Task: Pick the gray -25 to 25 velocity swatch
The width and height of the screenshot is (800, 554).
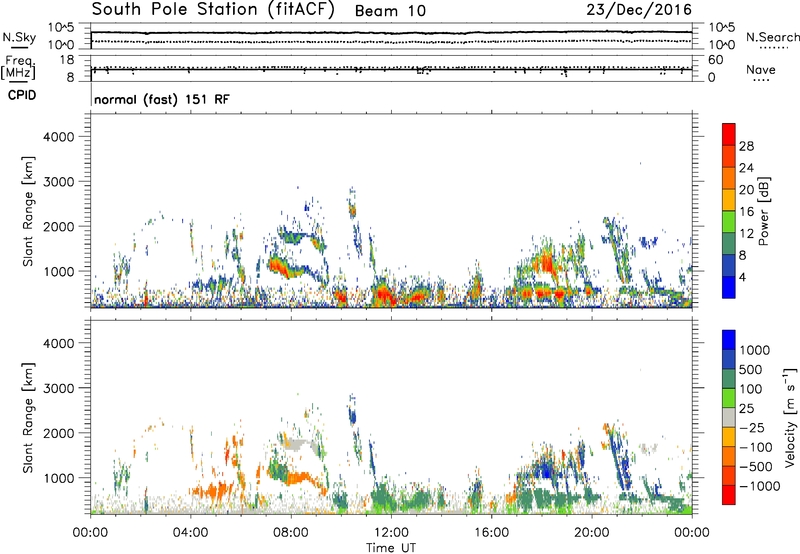Action: point(729,417)
